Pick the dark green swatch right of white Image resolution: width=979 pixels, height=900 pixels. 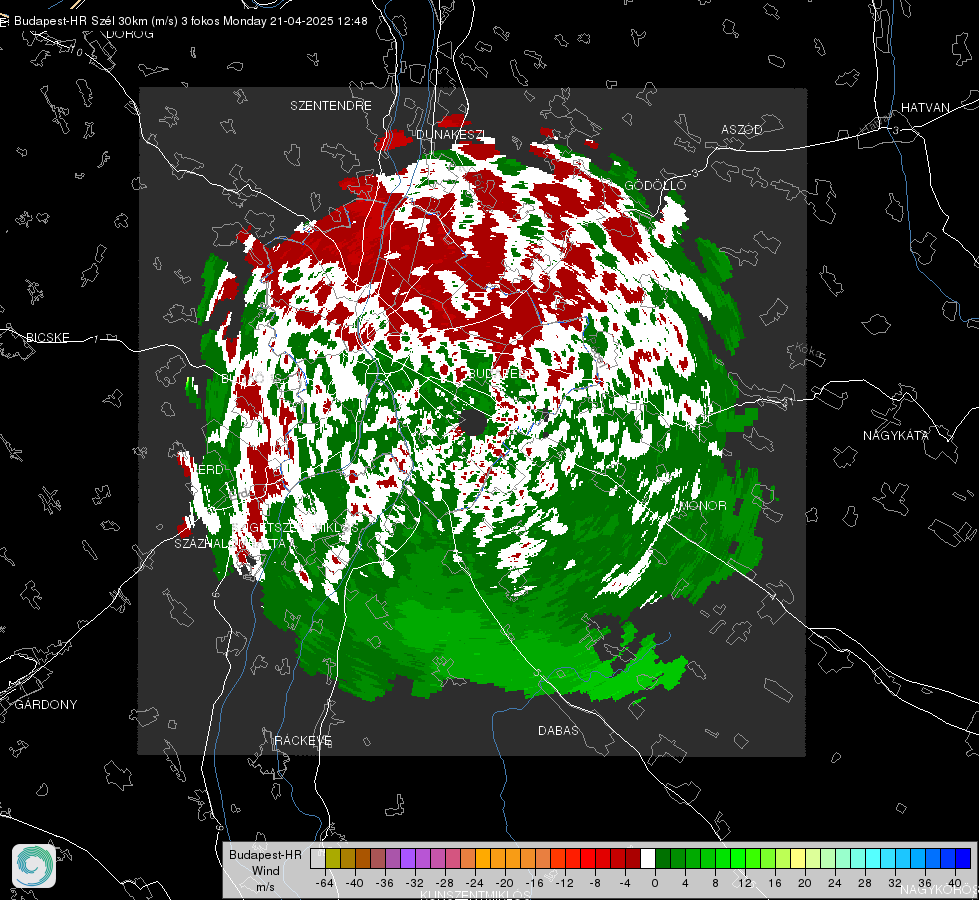(x=663, y=859)
